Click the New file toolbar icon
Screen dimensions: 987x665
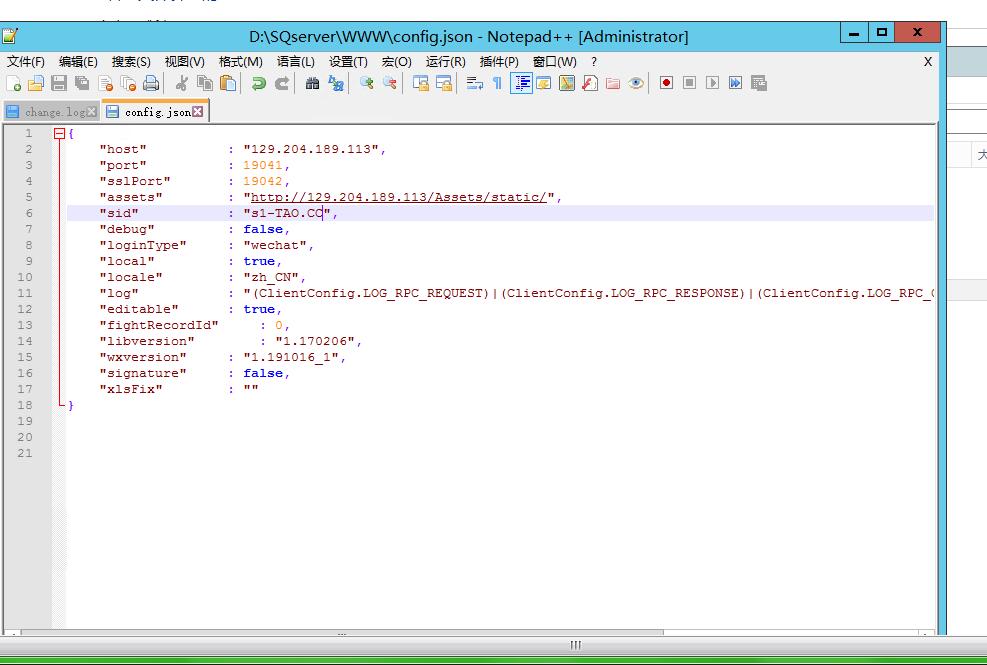tap(13, 83)
